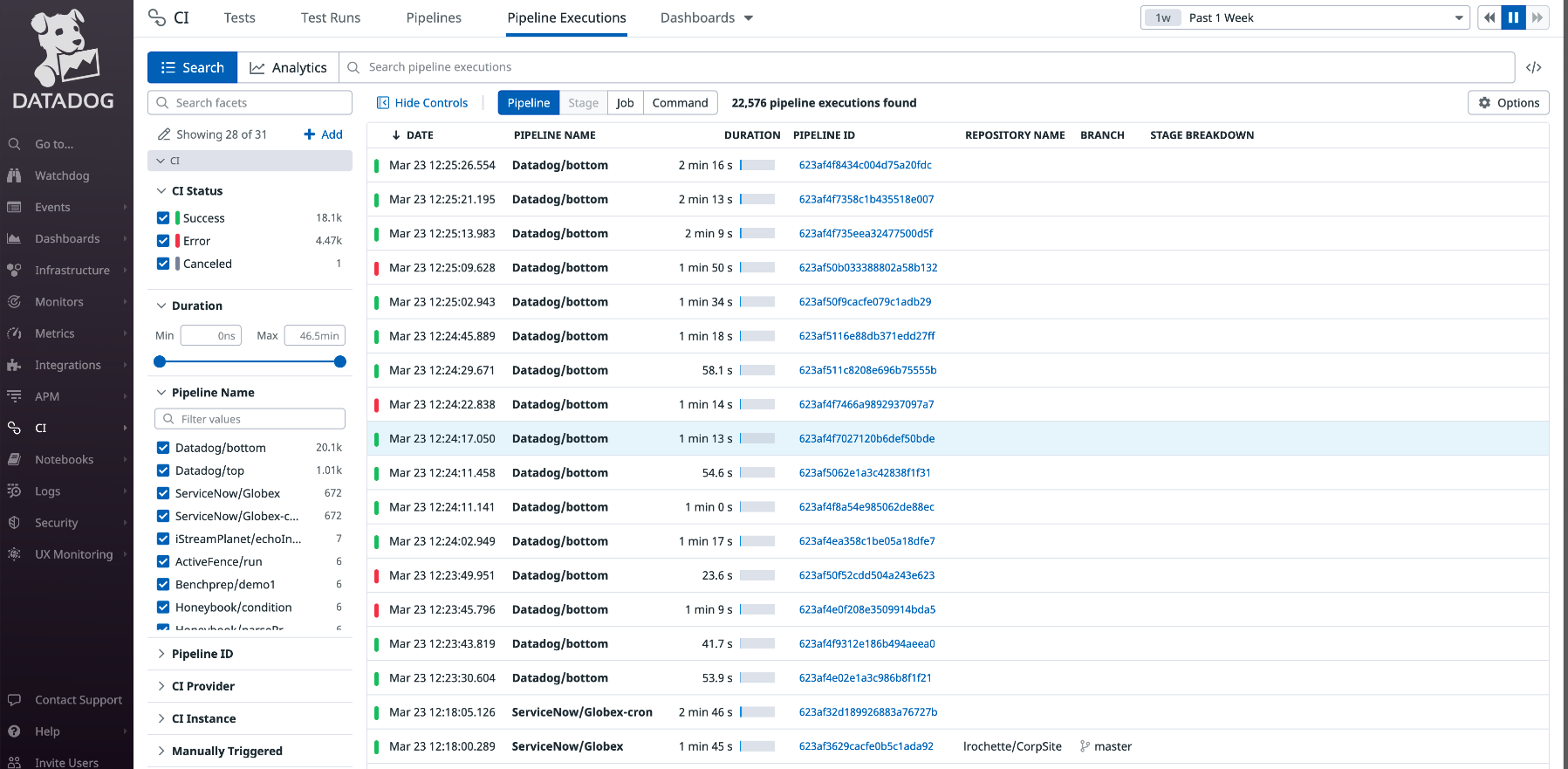Pause live updates with the pause button
Viewport: 1568px width, 769px height.
click(1513, 17)
